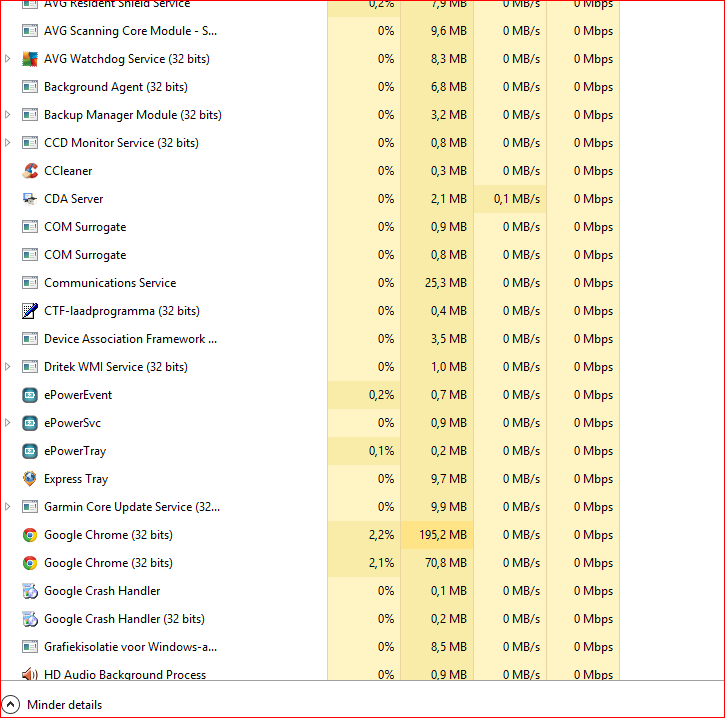Expand the ePowerSvc process
The width and height of the screenshot is (725, 718).
(7, 423)
